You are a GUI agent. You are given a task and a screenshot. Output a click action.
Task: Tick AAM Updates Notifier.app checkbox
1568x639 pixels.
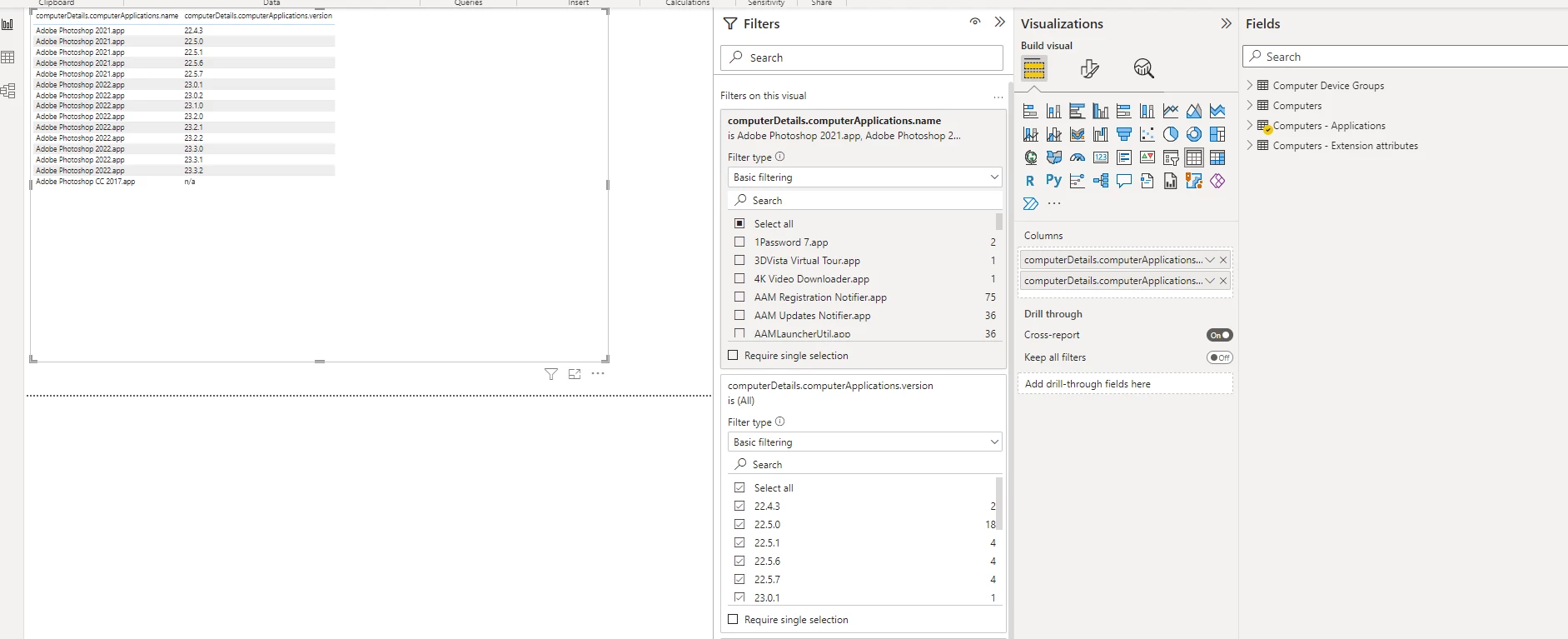[739, 315]
